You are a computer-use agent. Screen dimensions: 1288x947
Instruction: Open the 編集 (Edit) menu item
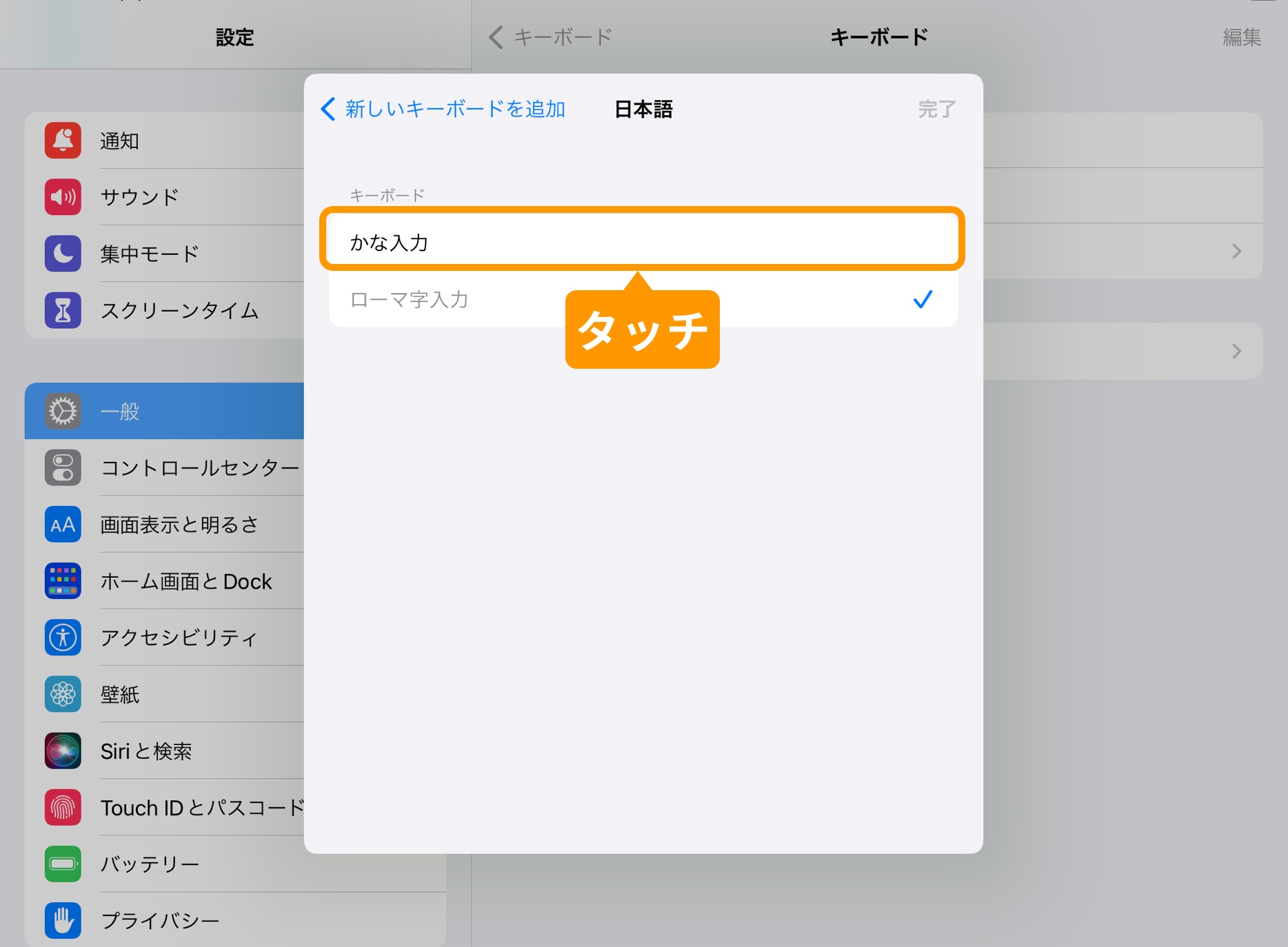coord(1242,37)
